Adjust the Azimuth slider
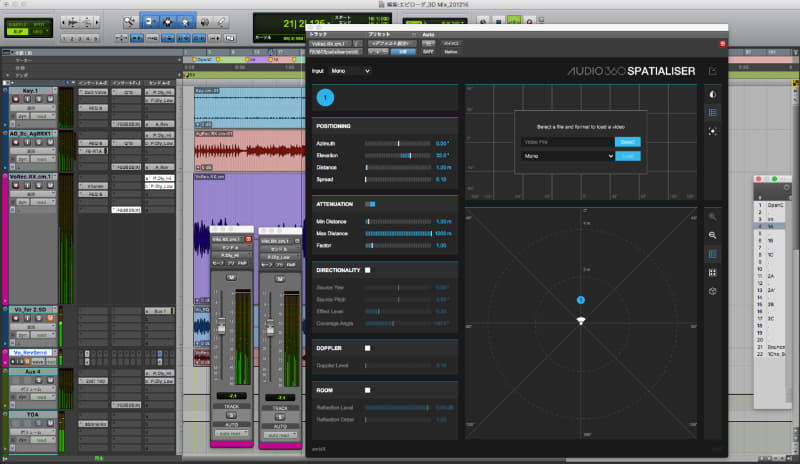The width and height of the screenshot is (800, 464). [398, 143]
